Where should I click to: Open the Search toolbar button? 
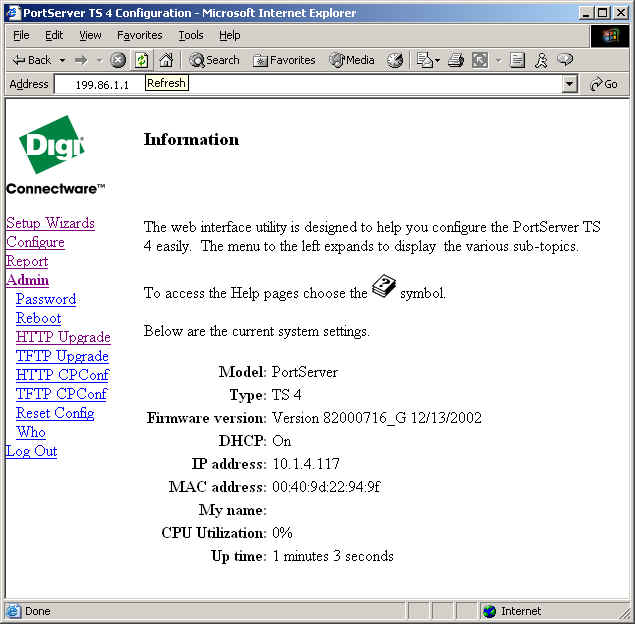[x=215, y=60]
